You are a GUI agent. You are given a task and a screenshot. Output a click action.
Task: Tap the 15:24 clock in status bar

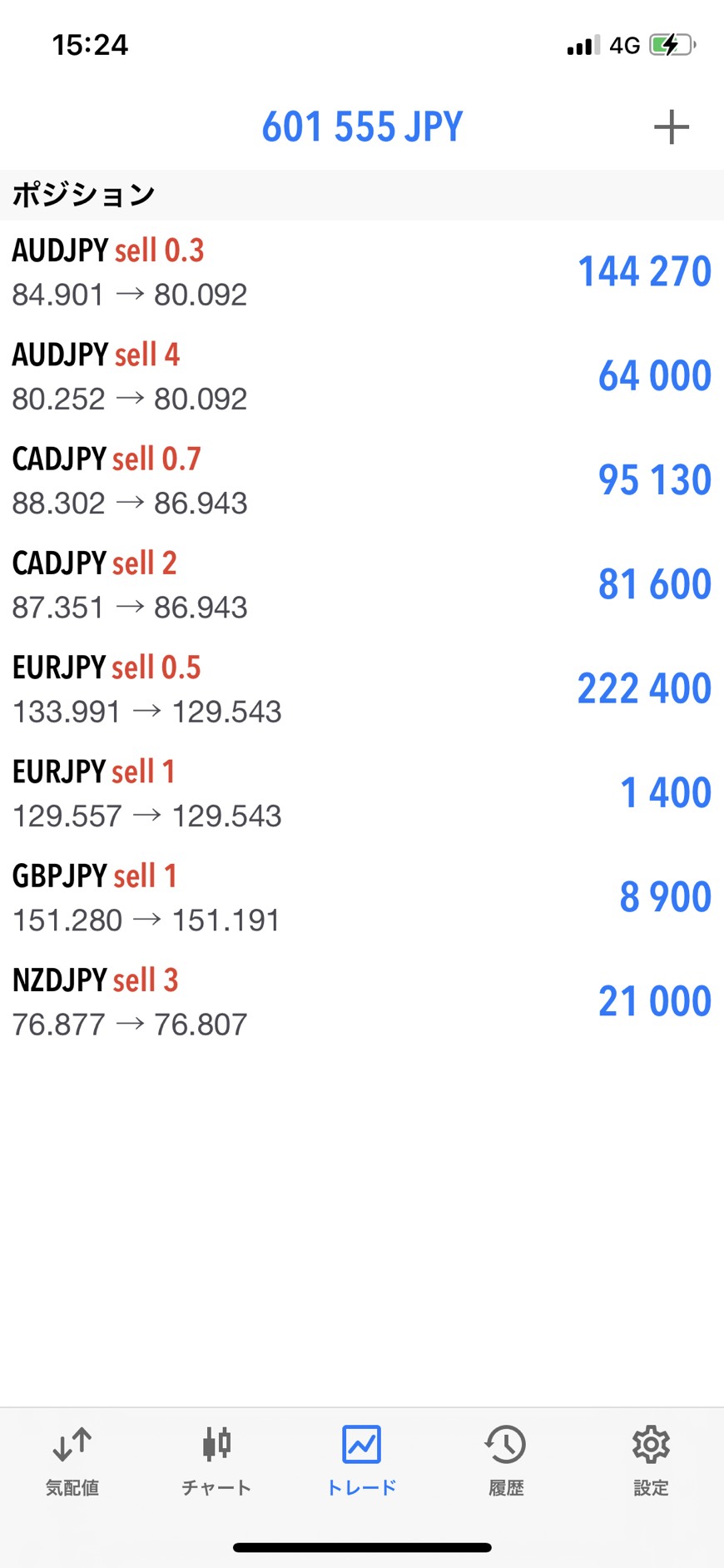pos(90,45)
